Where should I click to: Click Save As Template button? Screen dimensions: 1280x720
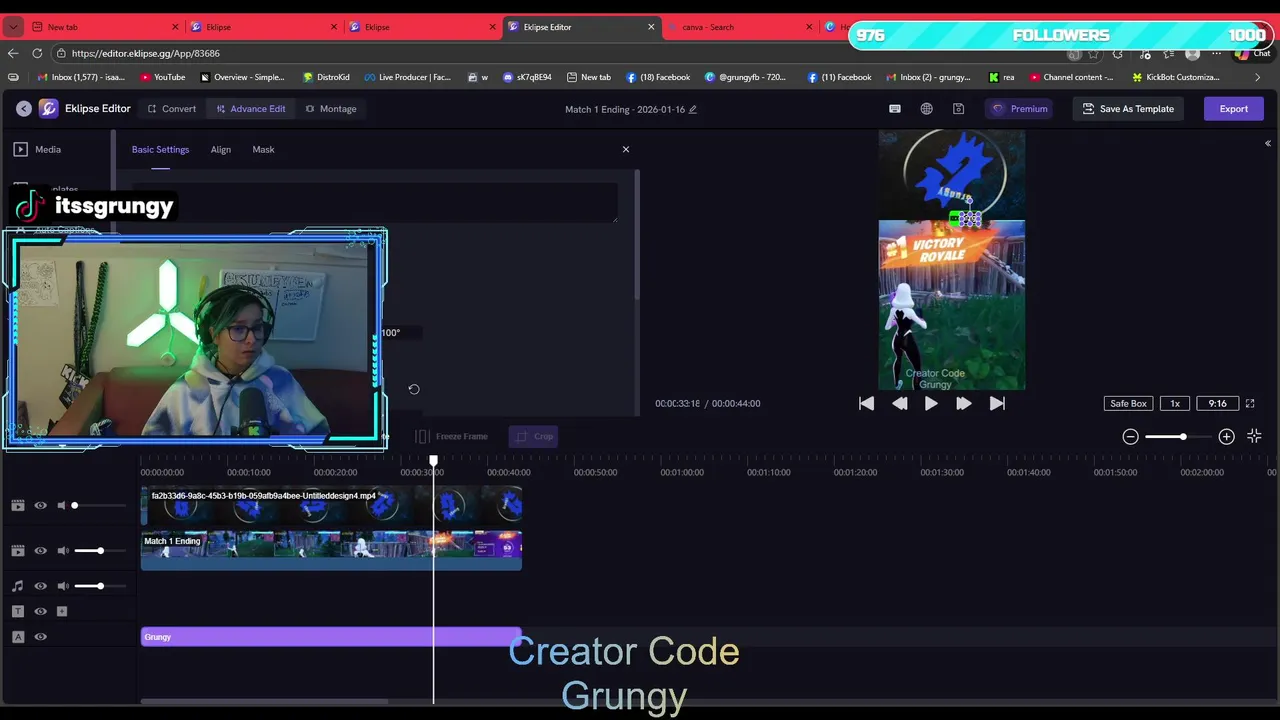pyautogui.click(x=1128, y=108)
